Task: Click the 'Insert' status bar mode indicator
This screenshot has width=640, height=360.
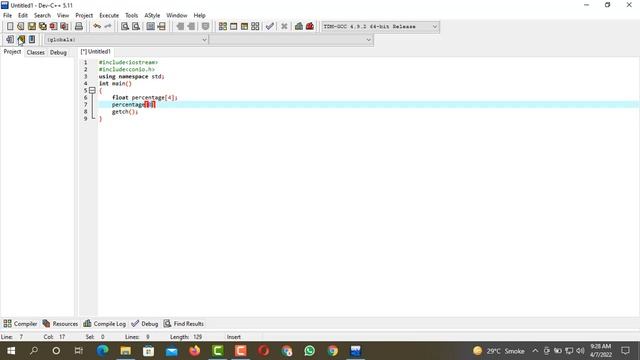Action: pos(234,337)
